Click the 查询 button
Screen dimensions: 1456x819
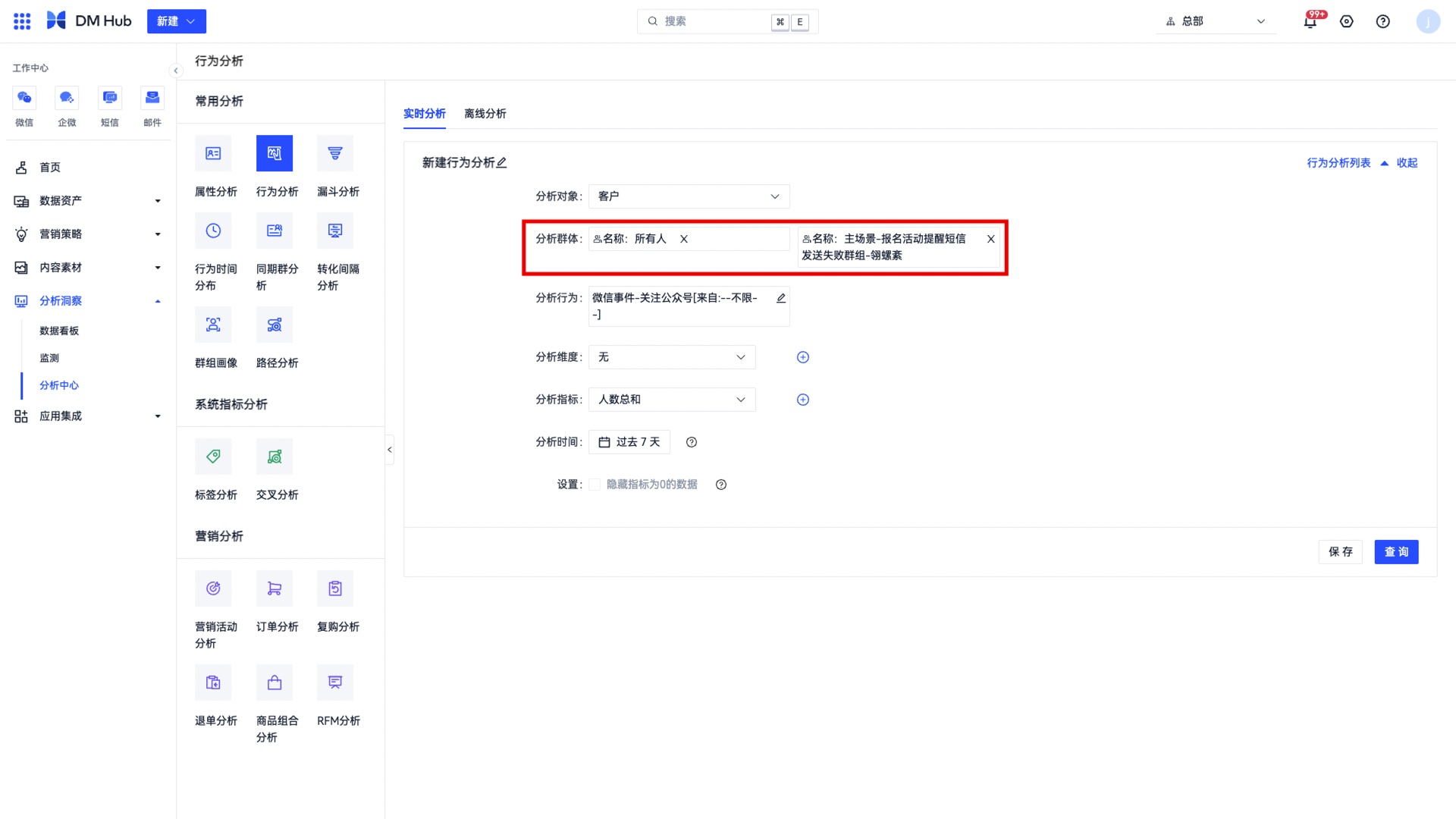point(1397,552)
